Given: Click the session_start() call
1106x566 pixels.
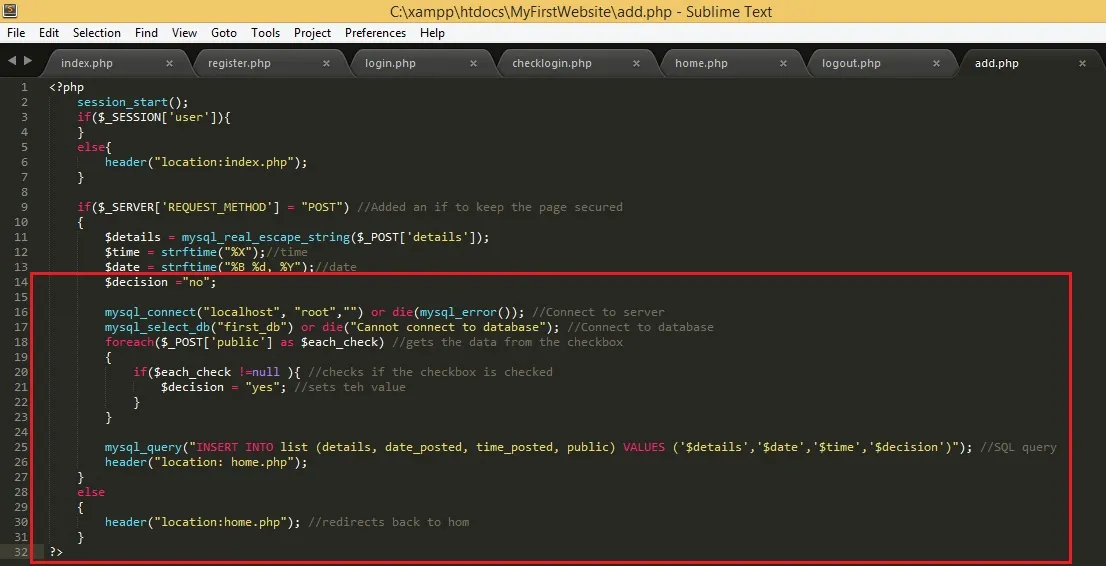Looking at the screenshot, I should 133,102.
